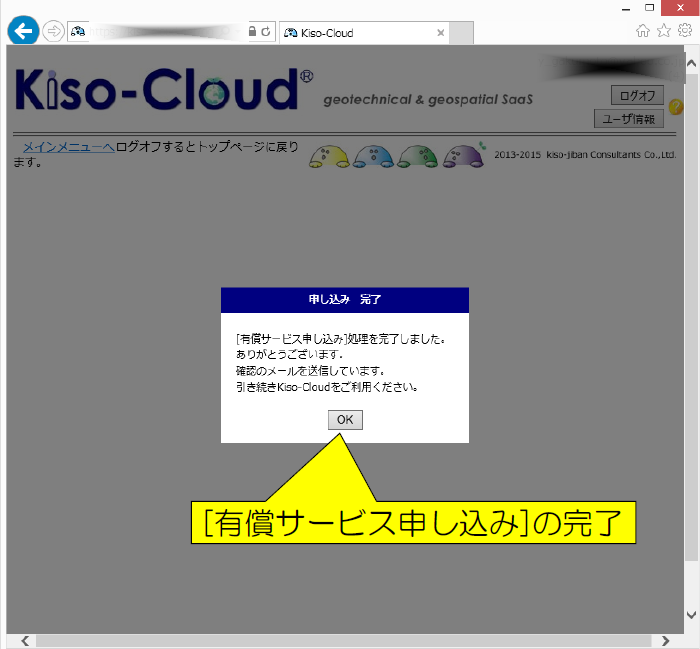Click the ユーザ情報 button
The image size is (700, 649).
pyautogui.click(x=629, y=119)
